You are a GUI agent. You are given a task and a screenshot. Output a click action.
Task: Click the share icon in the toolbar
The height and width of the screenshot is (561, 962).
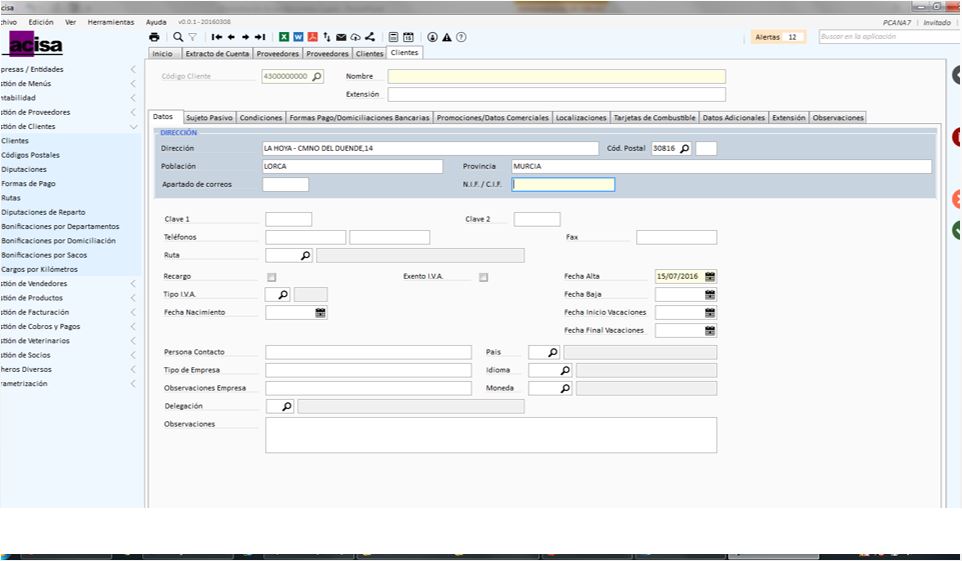369,37
